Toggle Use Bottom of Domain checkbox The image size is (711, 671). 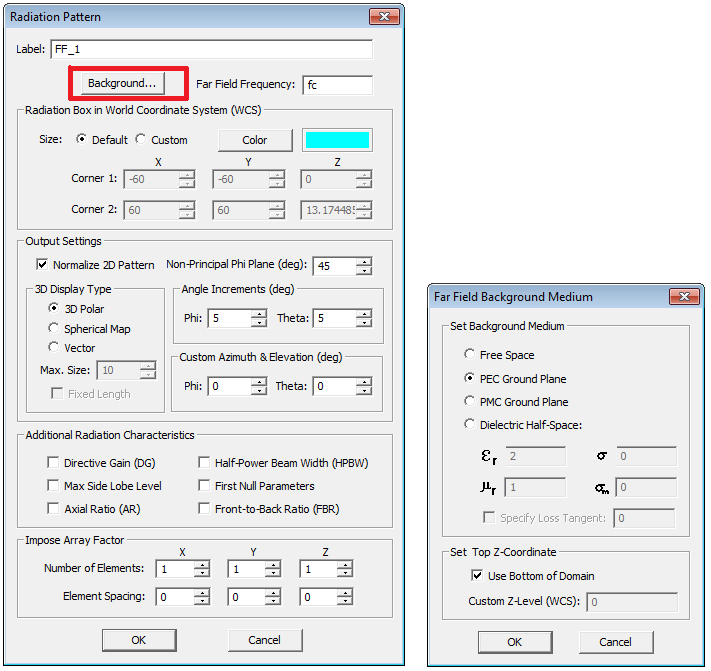tap(477, 575)
